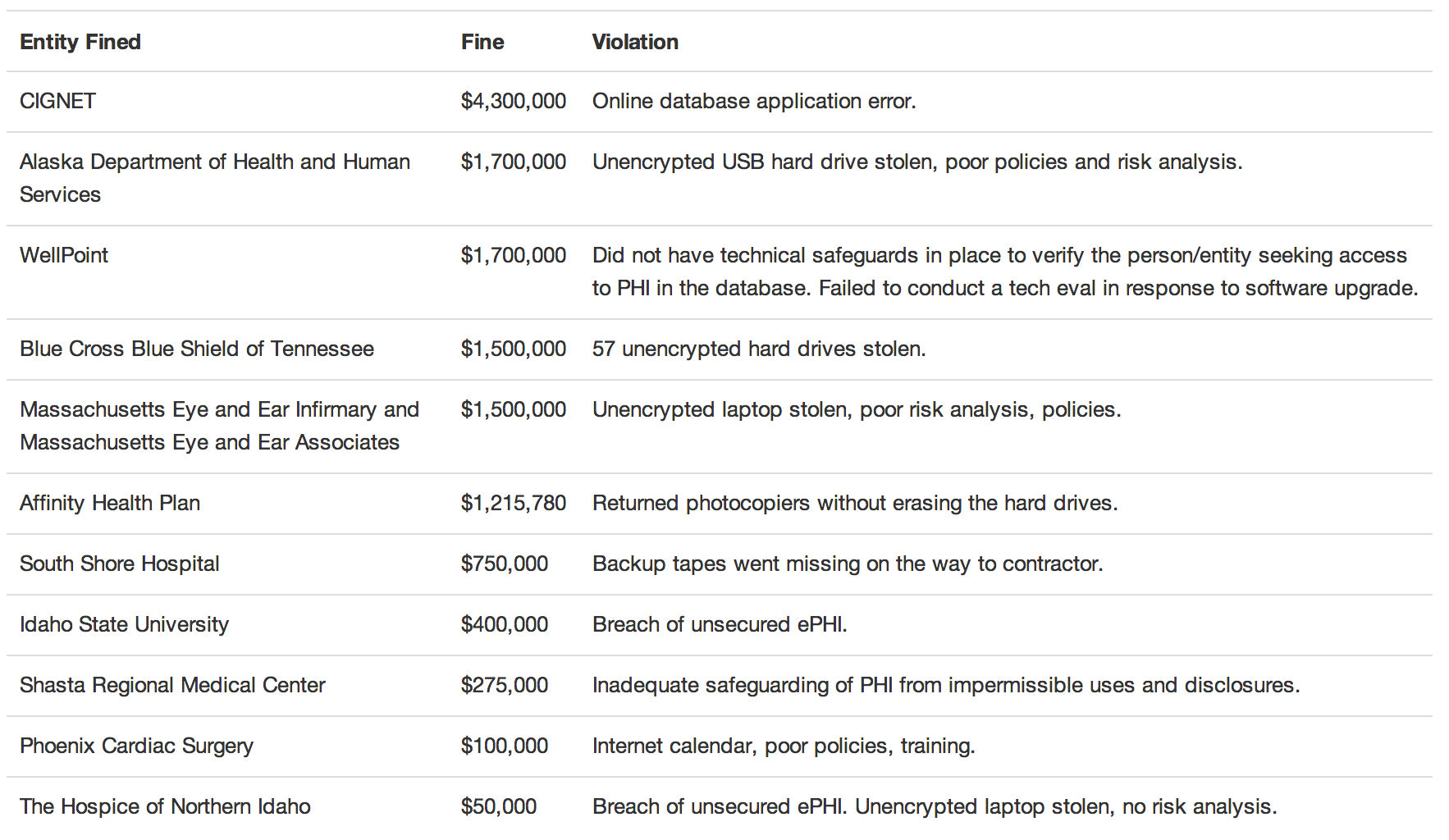This screenshot has width=1449, height=840.
Task: Click The Hospice of Northern Idaho entry
Action: coord(165,806)
